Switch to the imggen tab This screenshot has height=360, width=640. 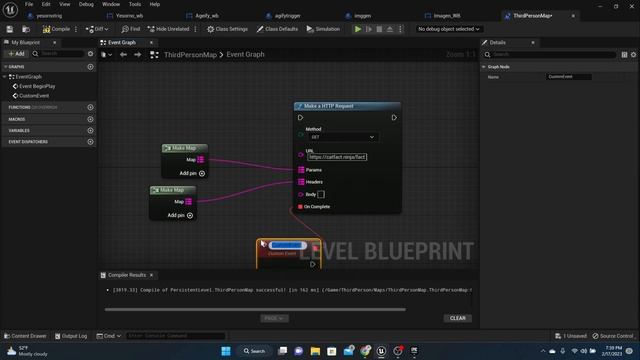pyautogui.click(x=362, y=16)
